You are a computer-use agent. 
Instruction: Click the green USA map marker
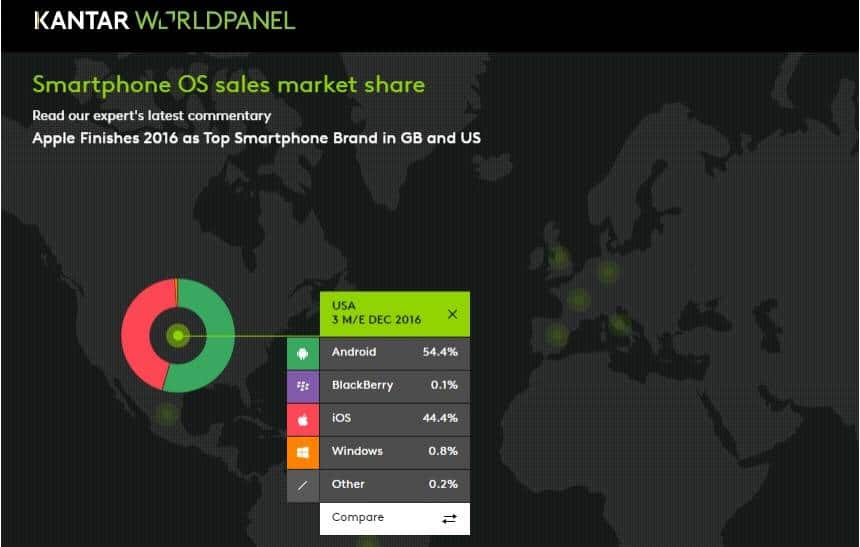[x=178, y=335]
